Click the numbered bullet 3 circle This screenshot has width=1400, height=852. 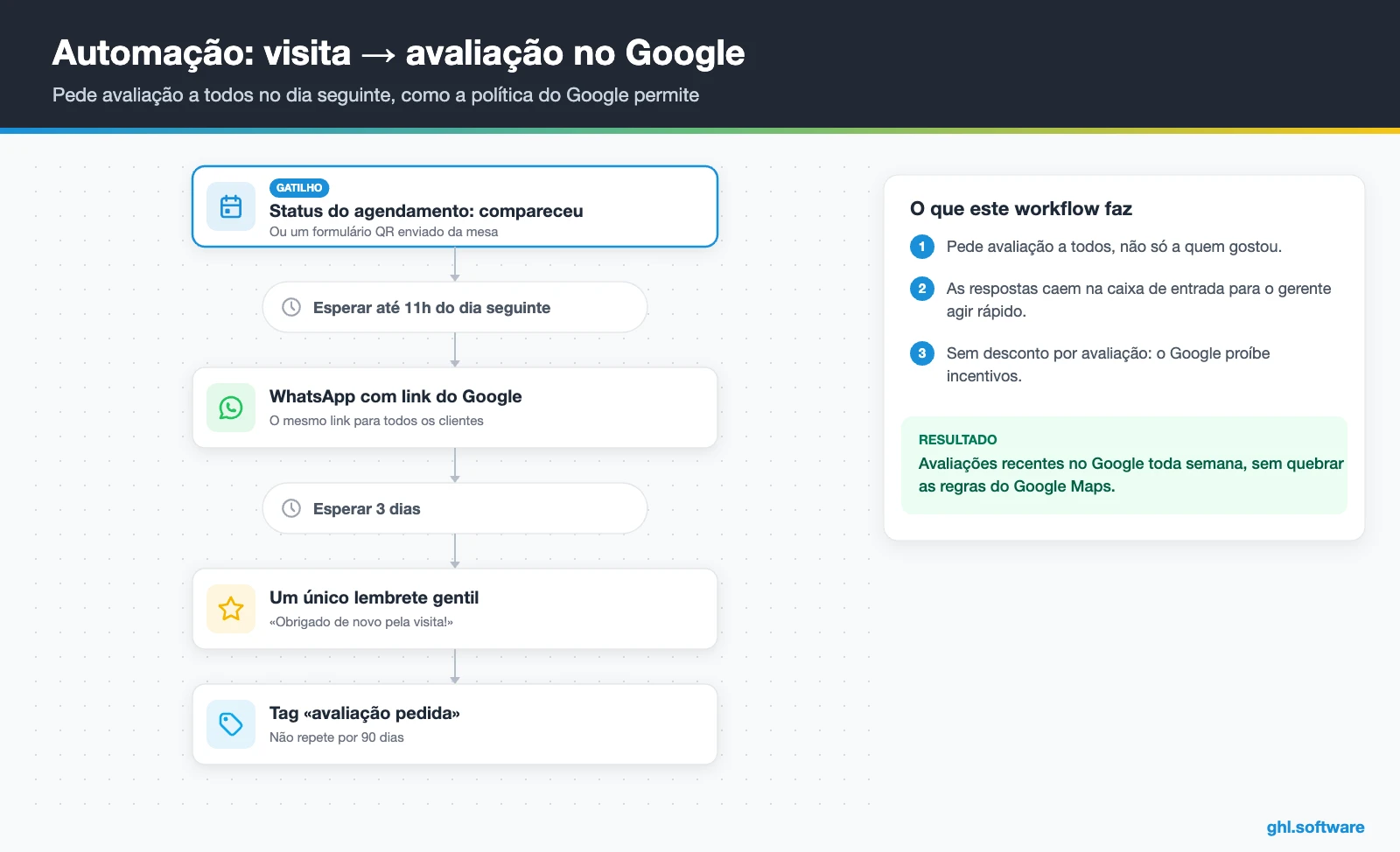922,353
